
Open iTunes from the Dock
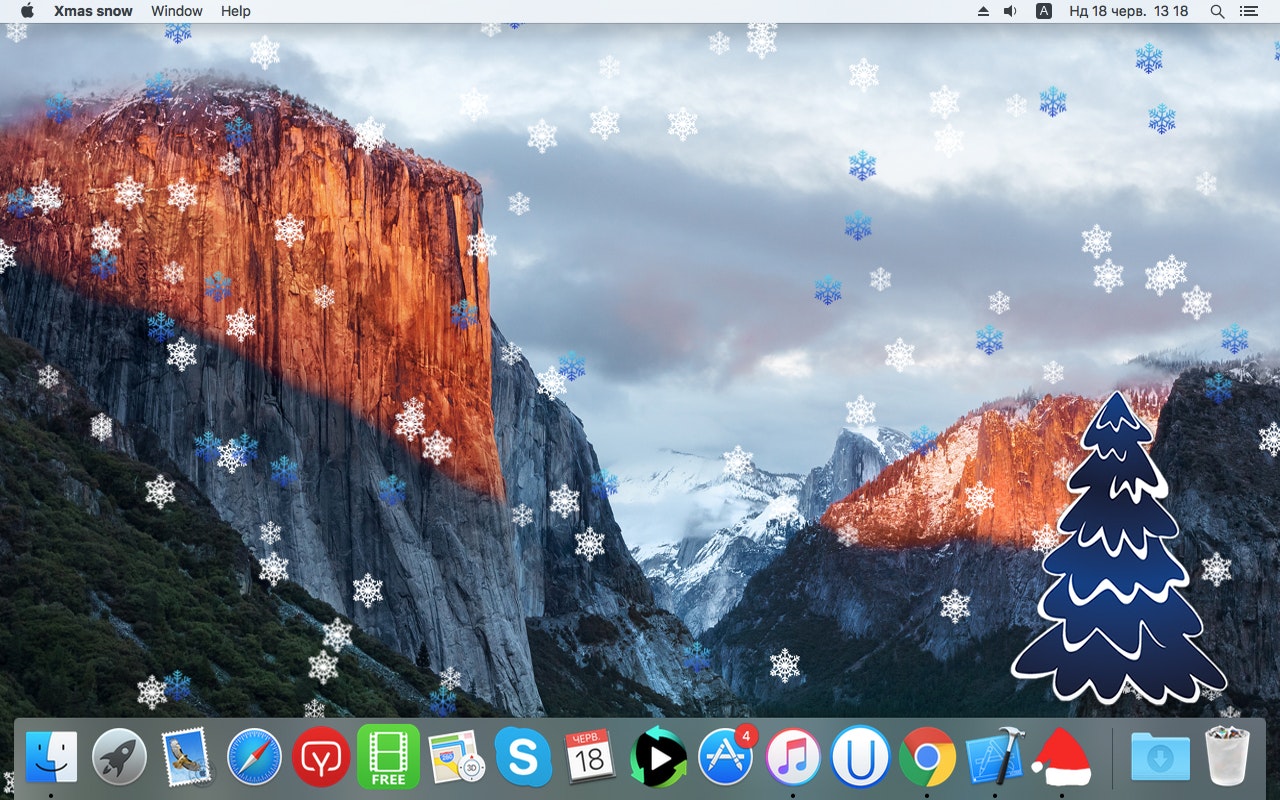(x=792, y=760)
